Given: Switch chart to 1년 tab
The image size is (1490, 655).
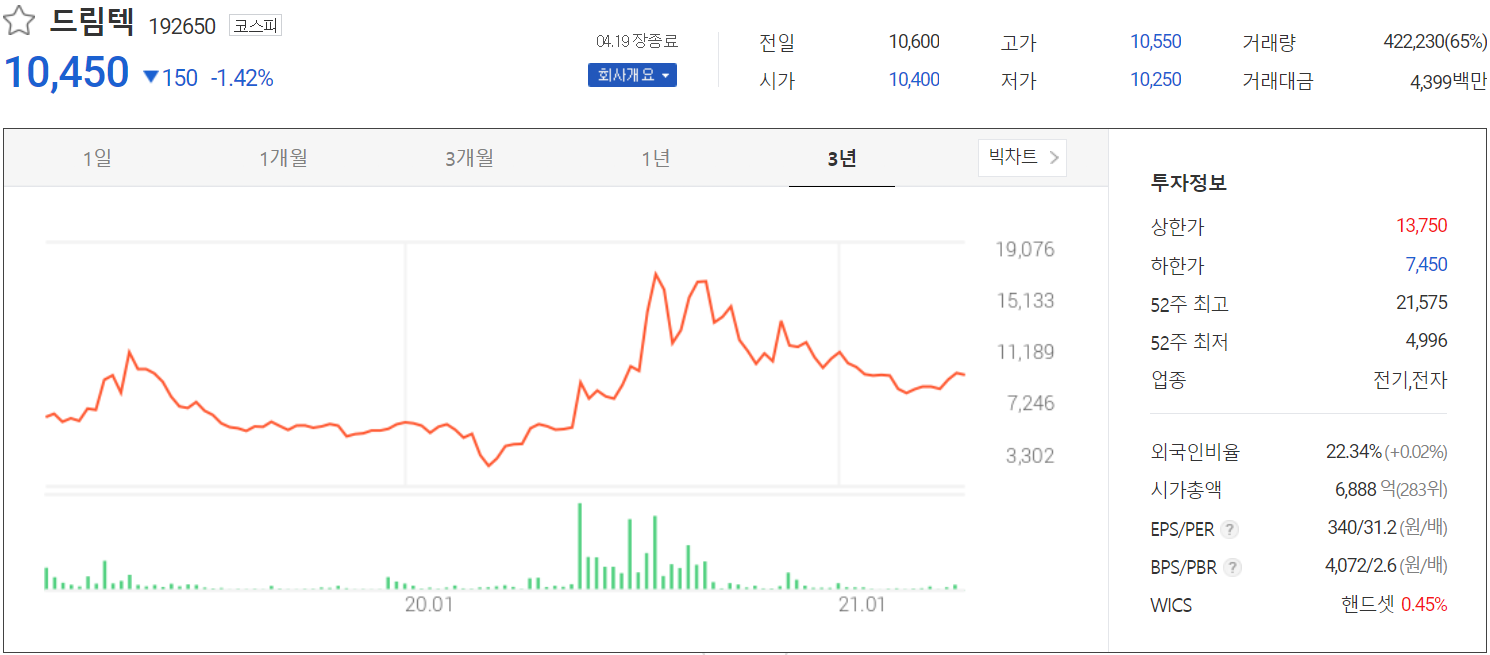Looking at the screenshot, I should [x=655, y=158].
